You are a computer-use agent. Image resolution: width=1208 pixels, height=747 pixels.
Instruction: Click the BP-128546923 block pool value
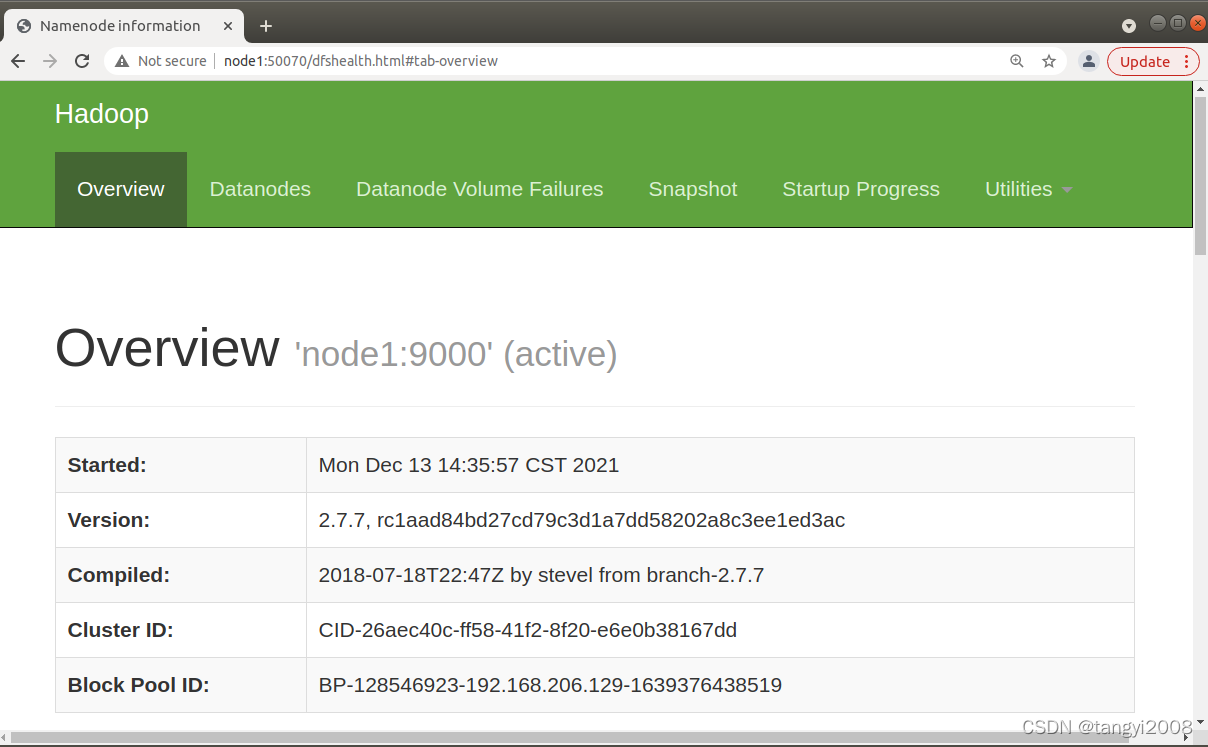pyautogui.click(x=550, y=685)
